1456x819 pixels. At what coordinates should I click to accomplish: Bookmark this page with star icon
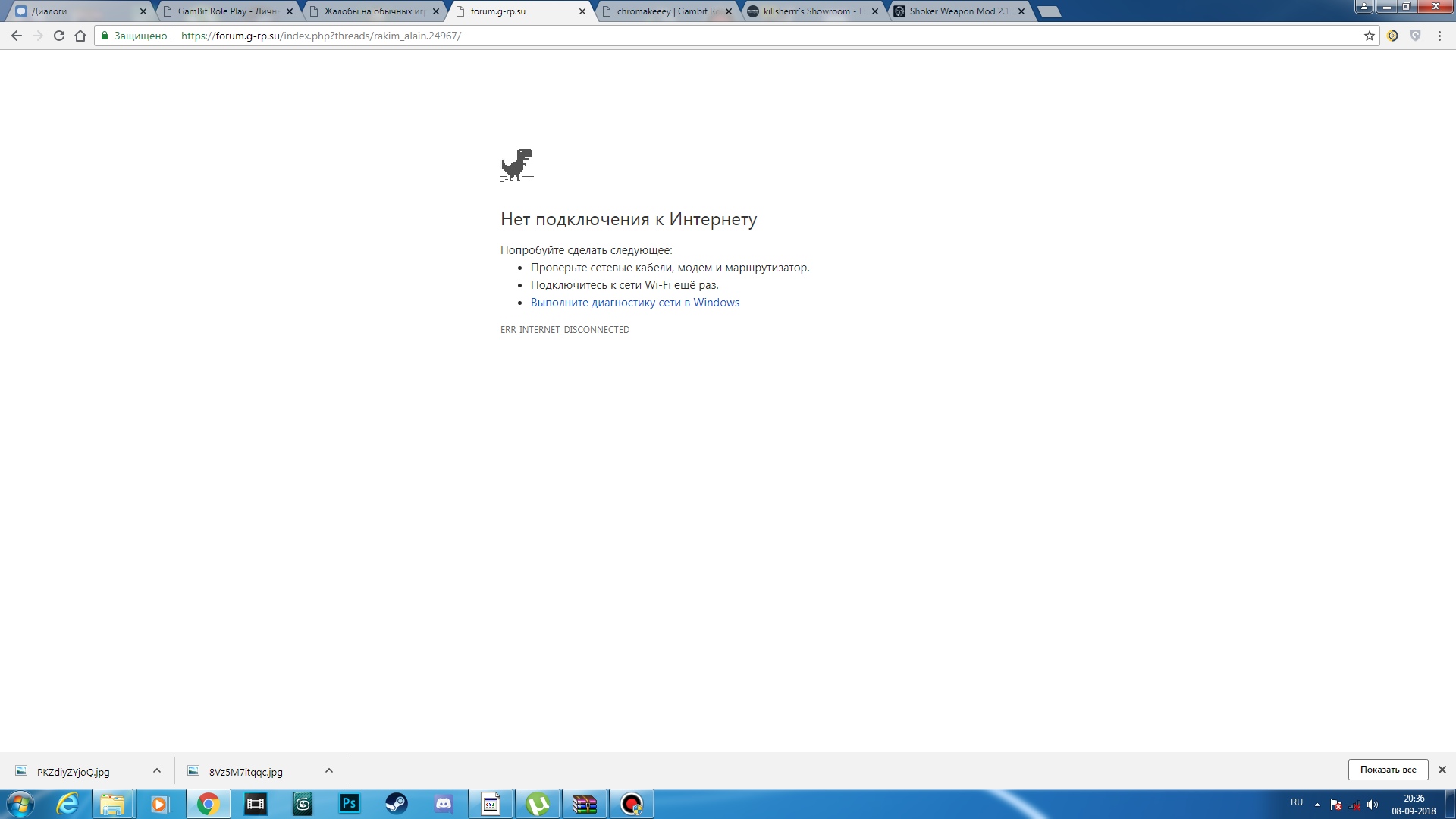pos(1369,36)
